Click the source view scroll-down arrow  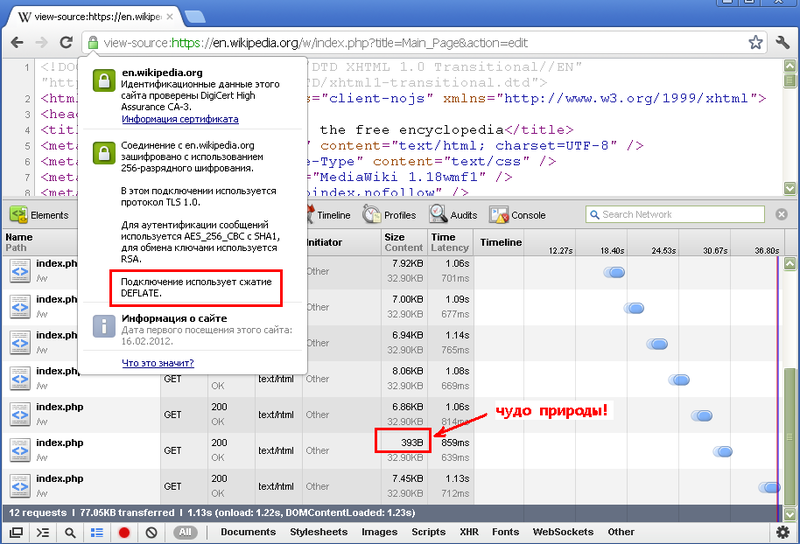pos(789,188)
